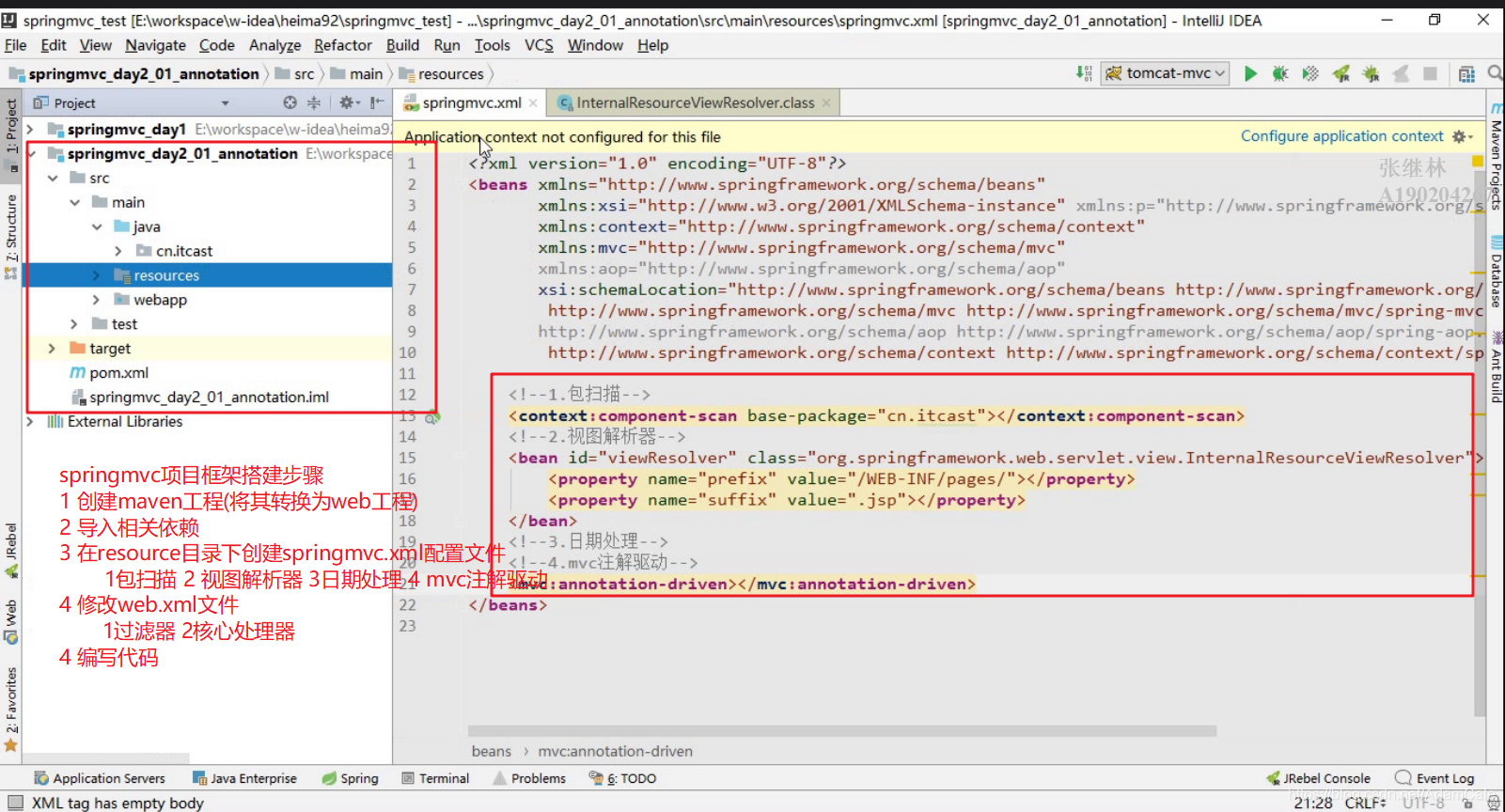Click the Debug bug icon
Screen dimensions: 1505x812
click(1280, 73)
